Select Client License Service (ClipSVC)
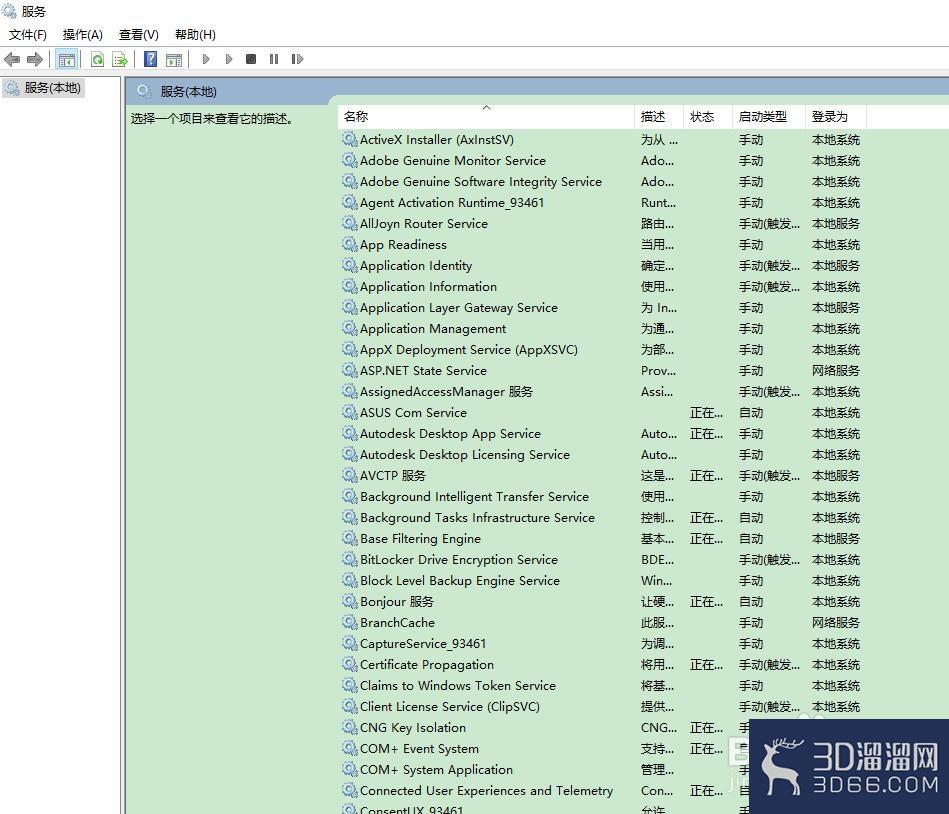Image resolution: width=949 pixels, height=814 pixels. 450,706
